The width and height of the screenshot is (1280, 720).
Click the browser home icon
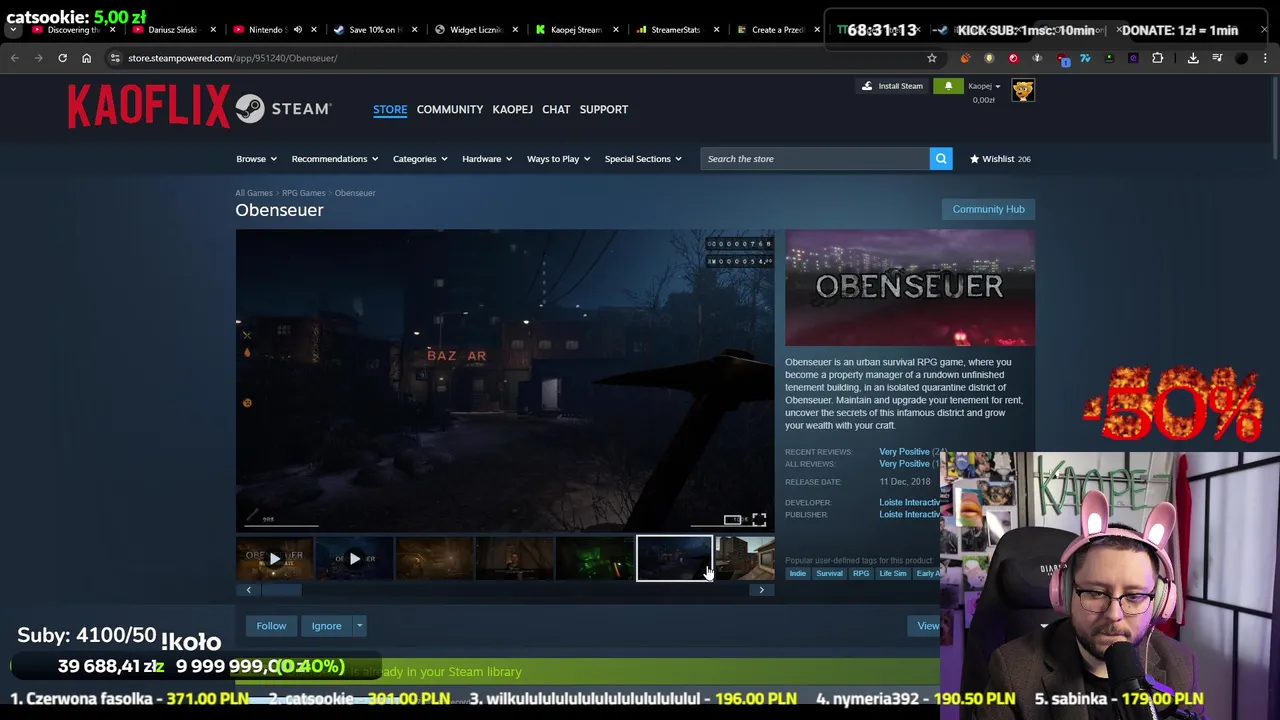(86, 58)
